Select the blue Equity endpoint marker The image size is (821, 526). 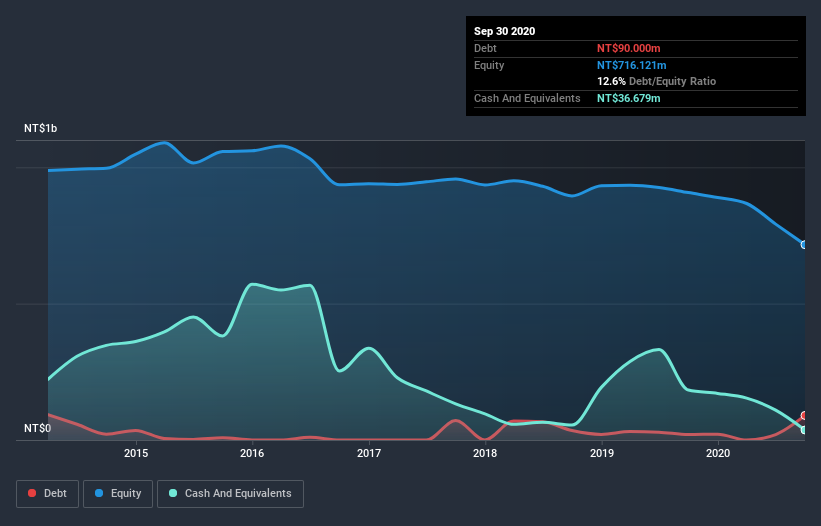[x=804, y=244]
